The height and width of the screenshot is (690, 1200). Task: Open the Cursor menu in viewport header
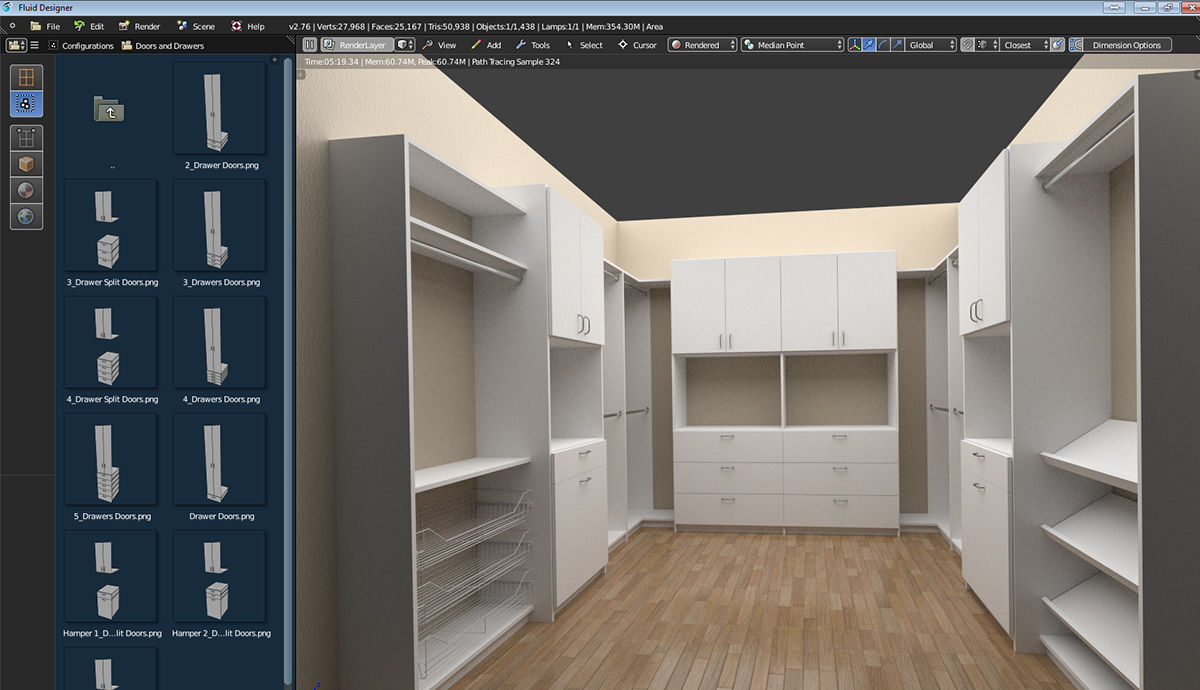(x=637, y=45)
